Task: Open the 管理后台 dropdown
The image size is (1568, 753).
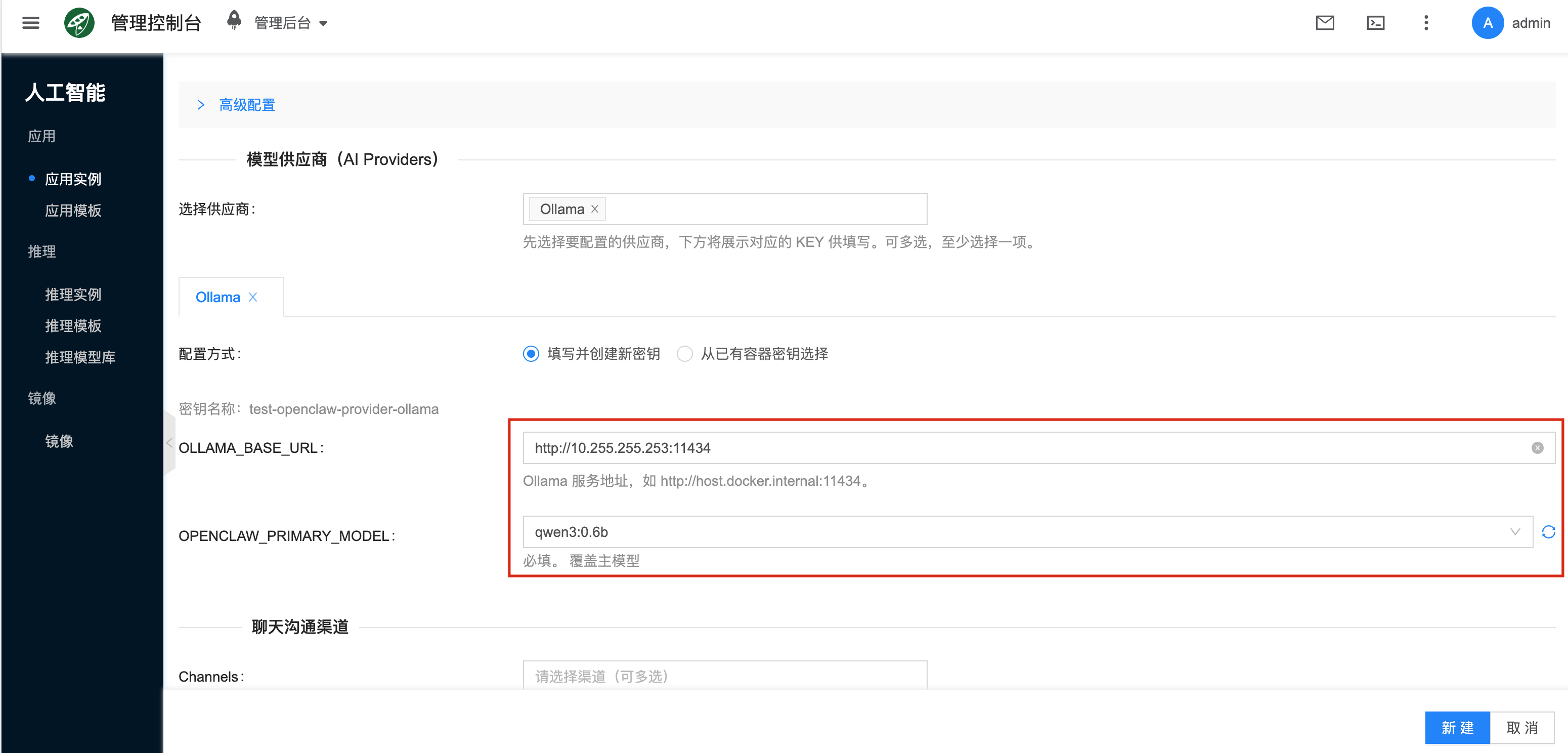Action: pyautogui.click(x=290, y=23)
